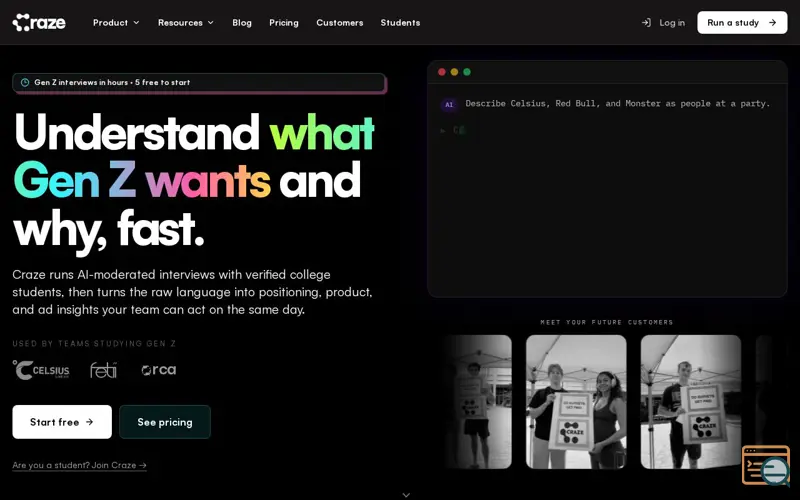The image size is (800, 500).
Task: Click the Run a study button
Action: (742, 22)
